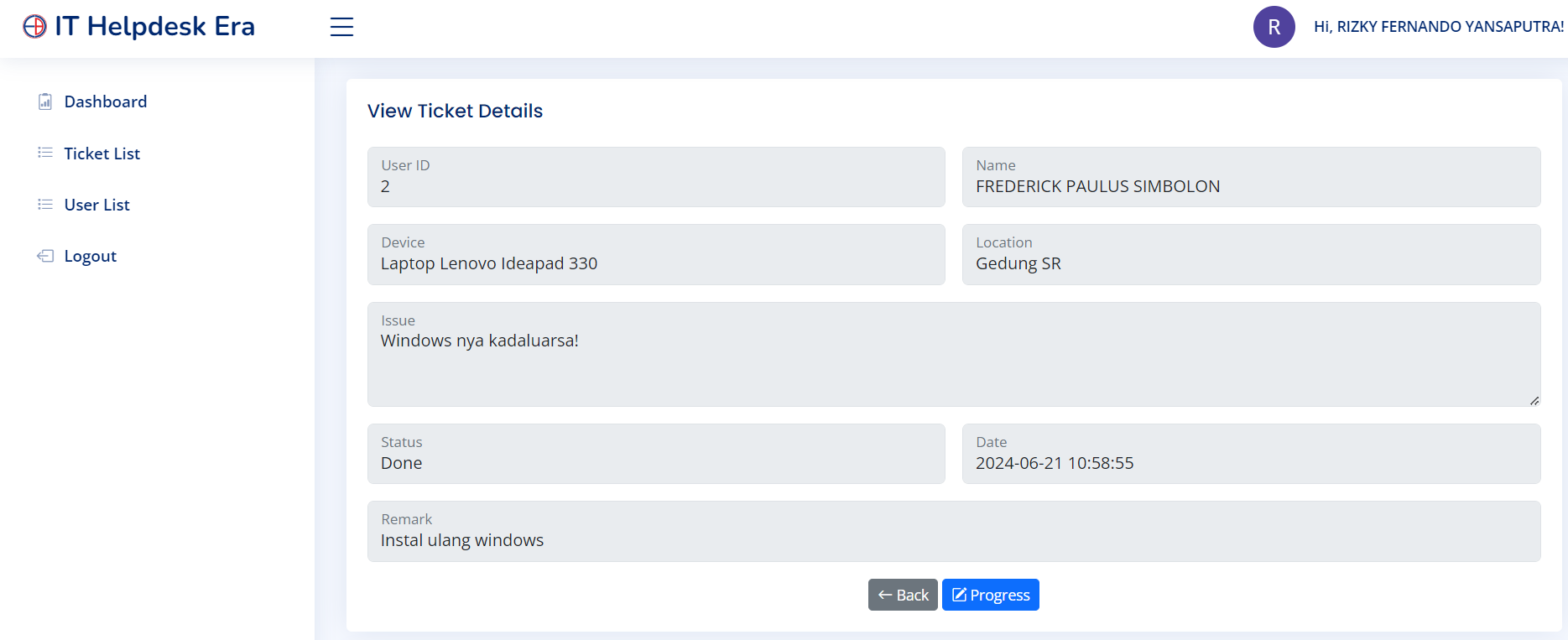Viewport: 1568px width, 640px height.
Task: Select the Name field
Action: coord(1251,178)
